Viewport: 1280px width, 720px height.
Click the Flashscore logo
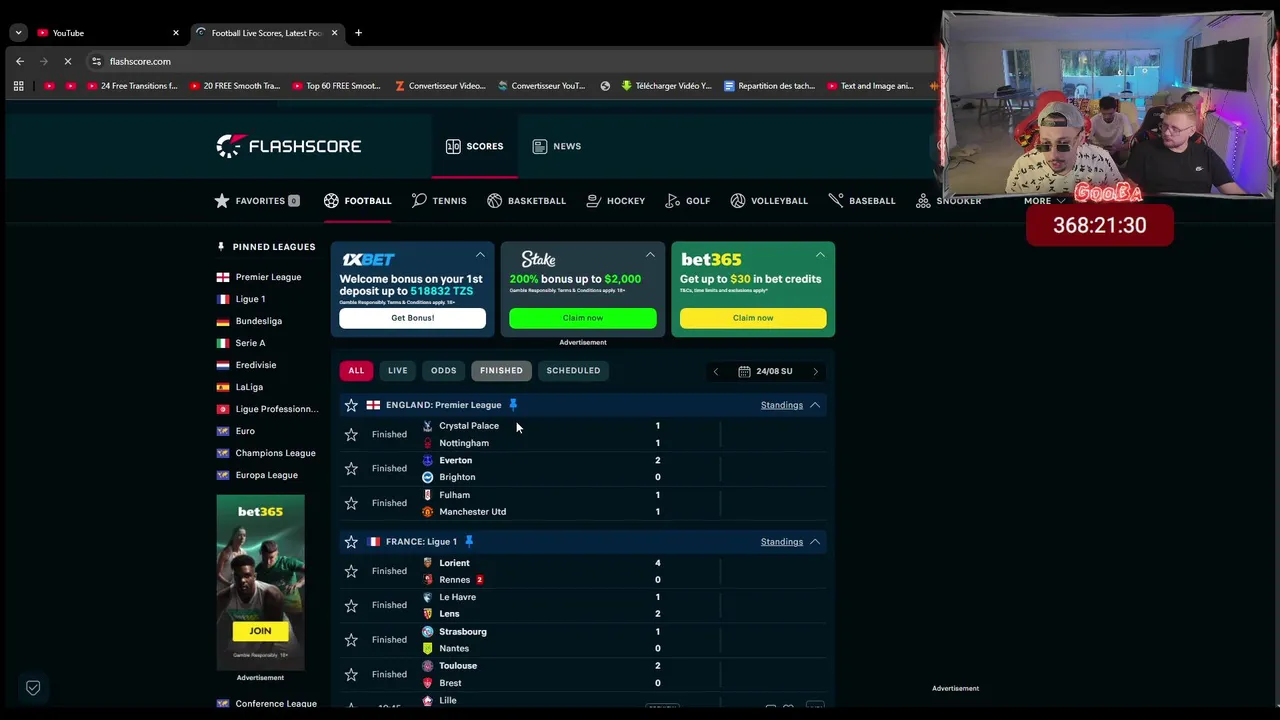pyautogui.click(x=288, y=146)
